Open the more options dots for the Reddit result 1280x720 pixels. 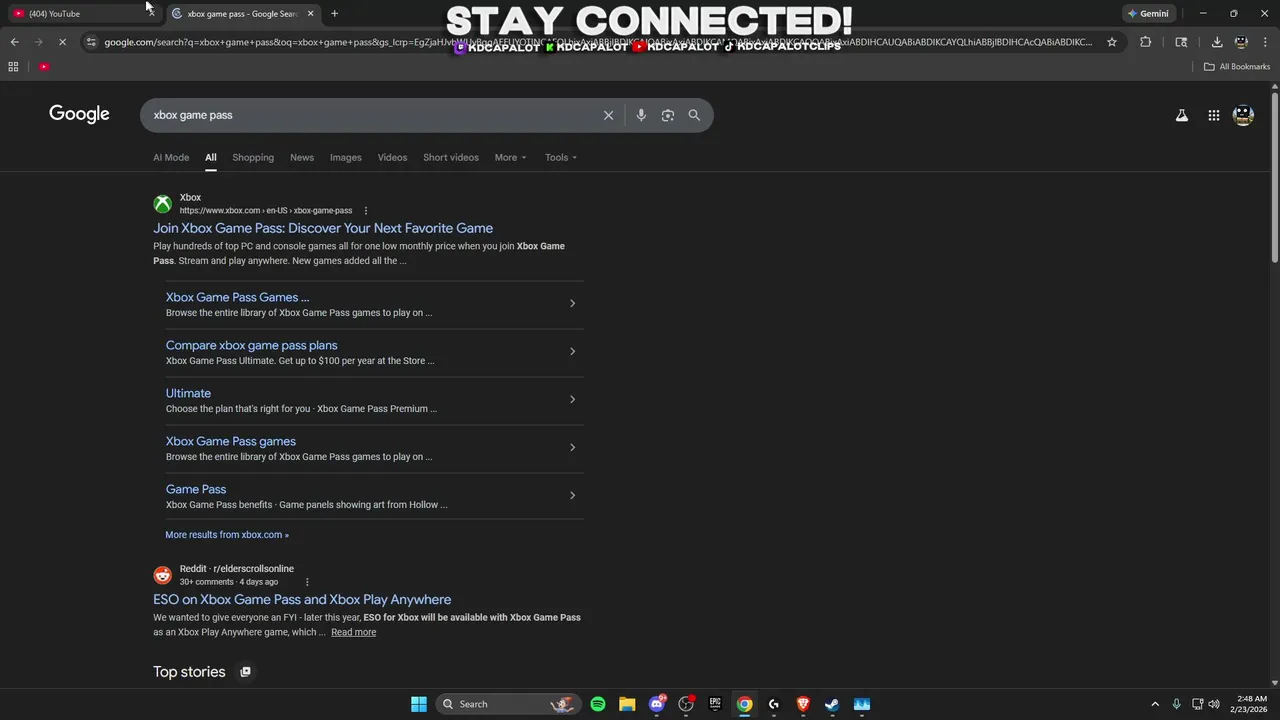coord(307,582)
